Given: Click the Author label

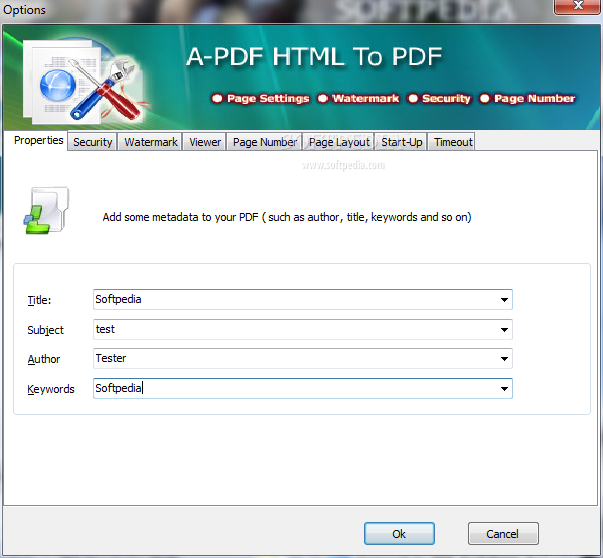Looking at the screenshot, I should pyautogui.click(x=44, y=359).
